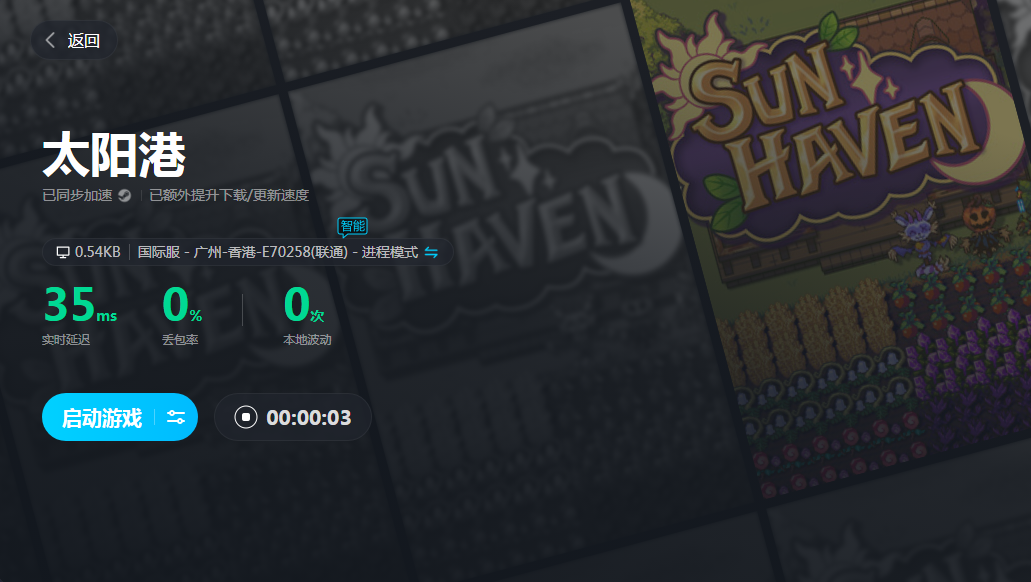Screen dimensions: 1031x582
Task: Click the monitor icon before 0.54KB
Action: (63, 252)
